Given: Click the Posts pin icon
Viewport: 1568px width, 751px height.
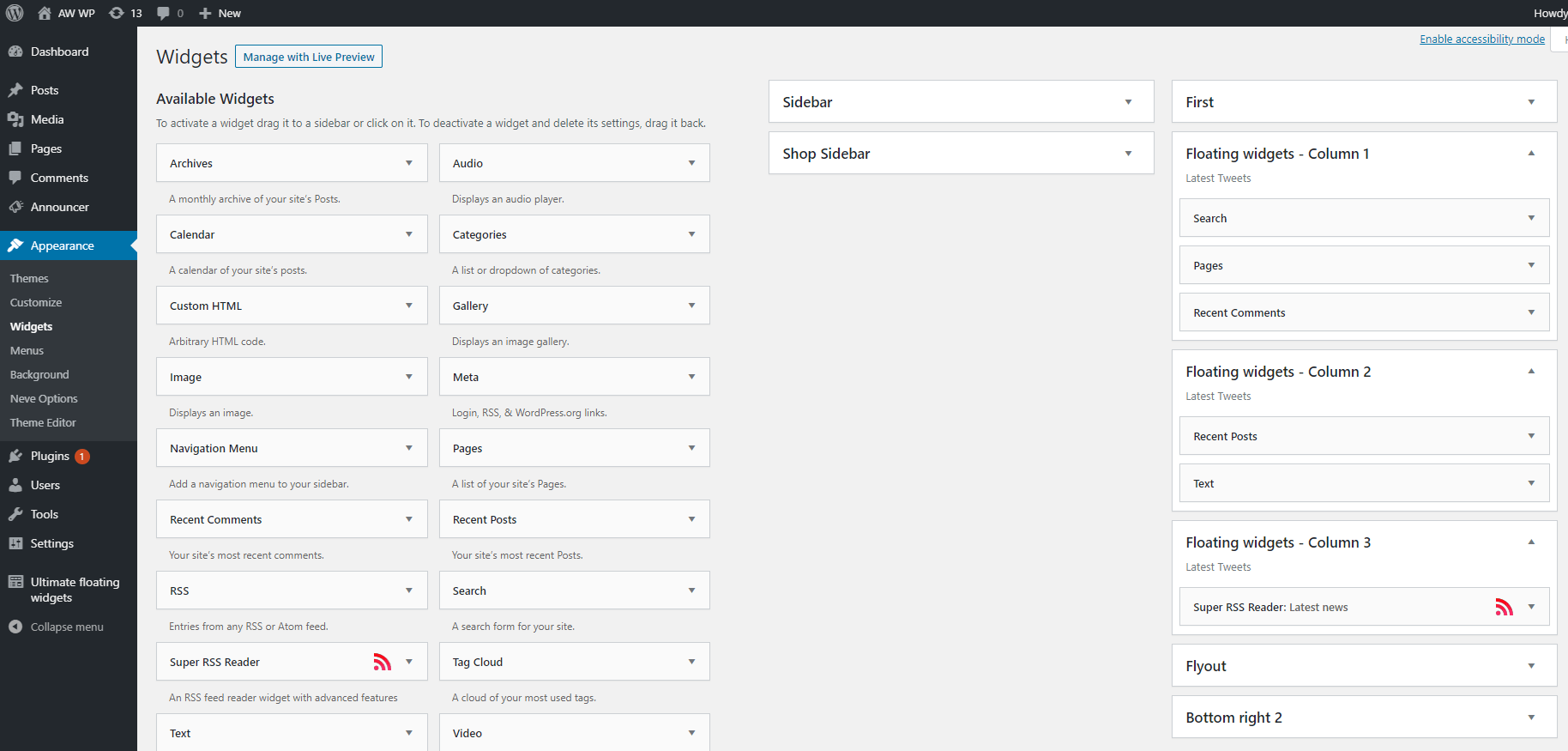Looking at the screenshot, I should click(15, 90).
